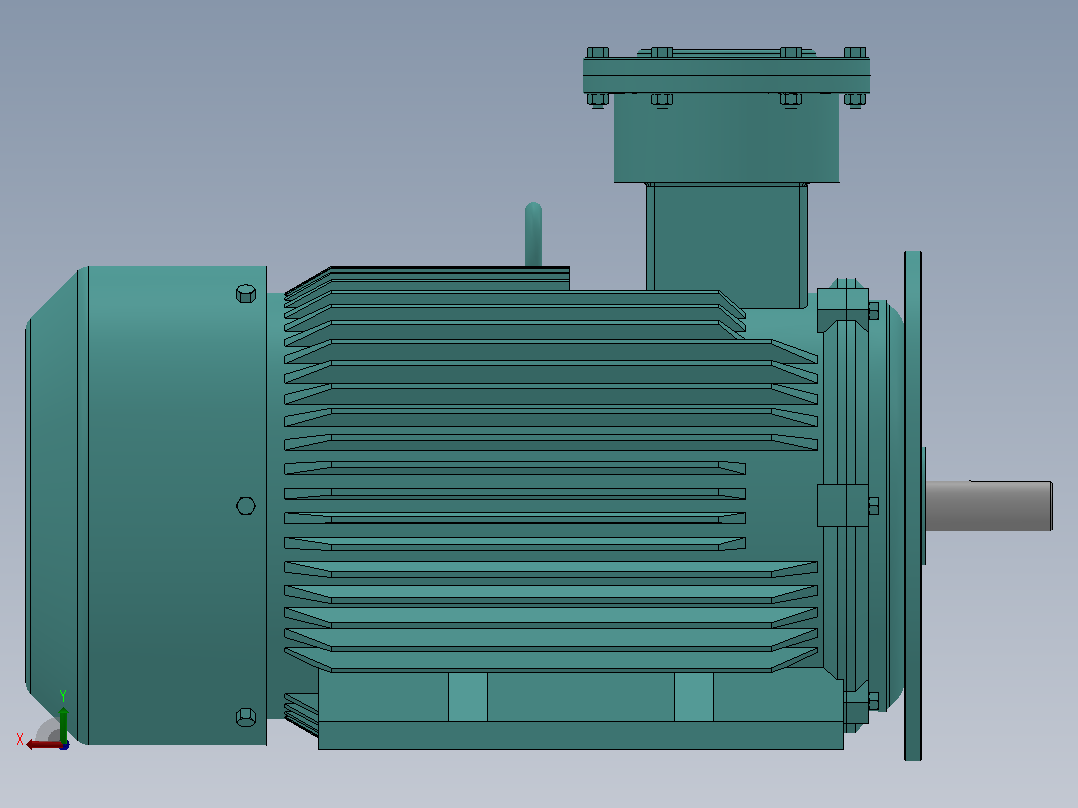This screenshot has height=808, width=1078.
Task: Click the blue Z axis dot at triad origin
Action: coord(65,745)
